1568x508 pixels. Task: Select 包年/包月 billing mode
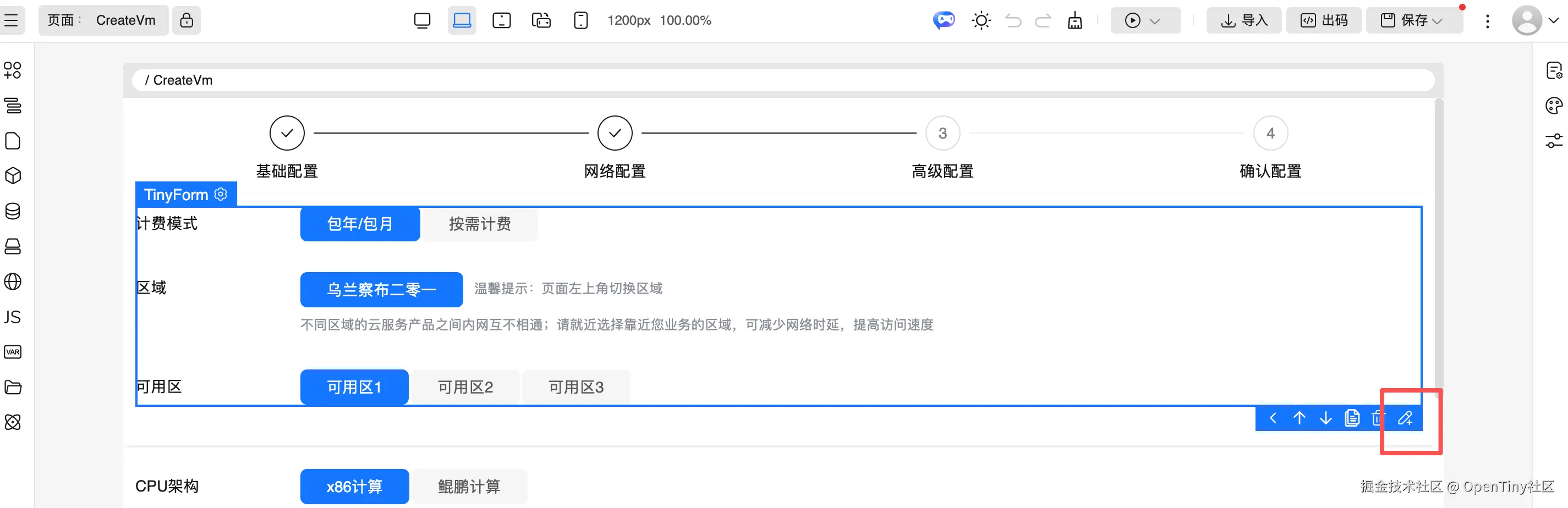360,224
